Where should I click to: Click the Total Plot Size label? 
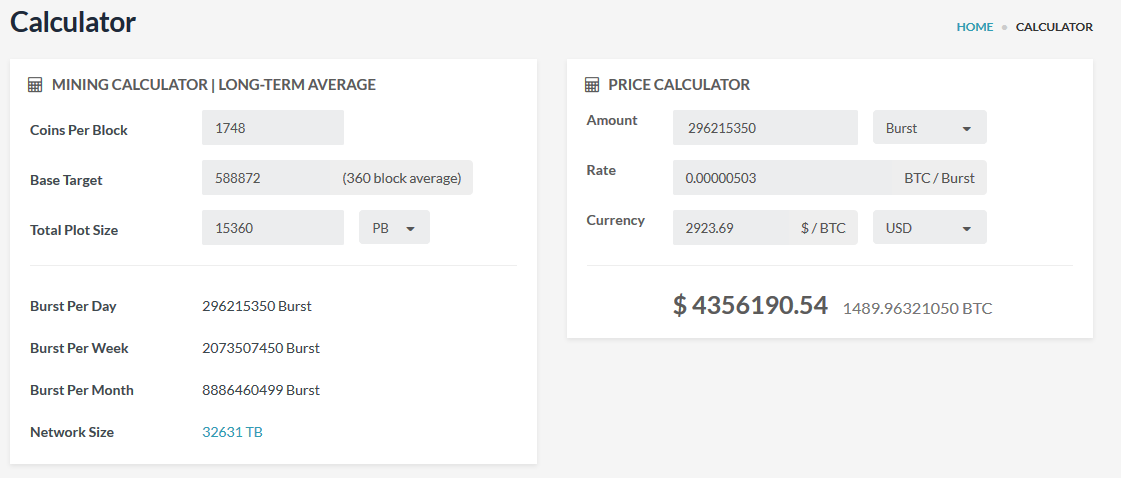74,230
